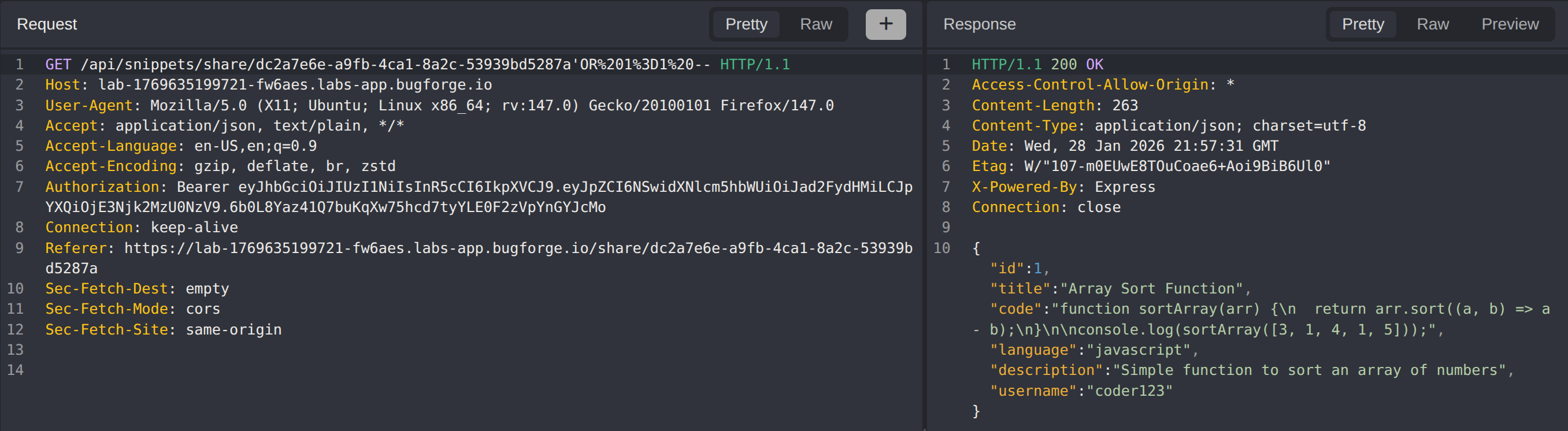This screenshot has width=1568, height=431.
Task: Click the plus button in Request panel
Action: 885,24
